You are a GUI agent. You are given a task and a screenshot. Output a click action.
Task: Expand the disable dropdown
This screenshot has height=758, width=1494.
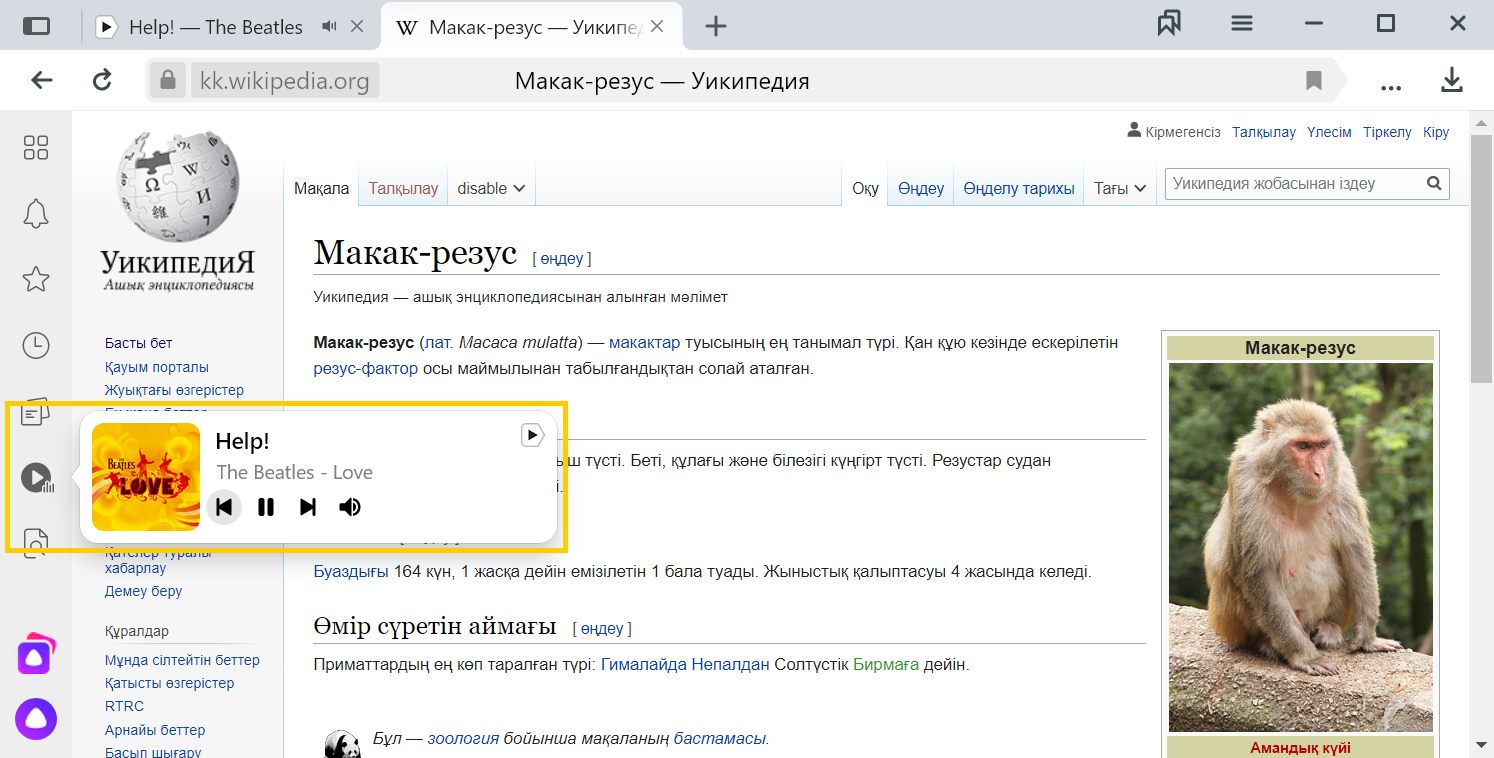491,188
